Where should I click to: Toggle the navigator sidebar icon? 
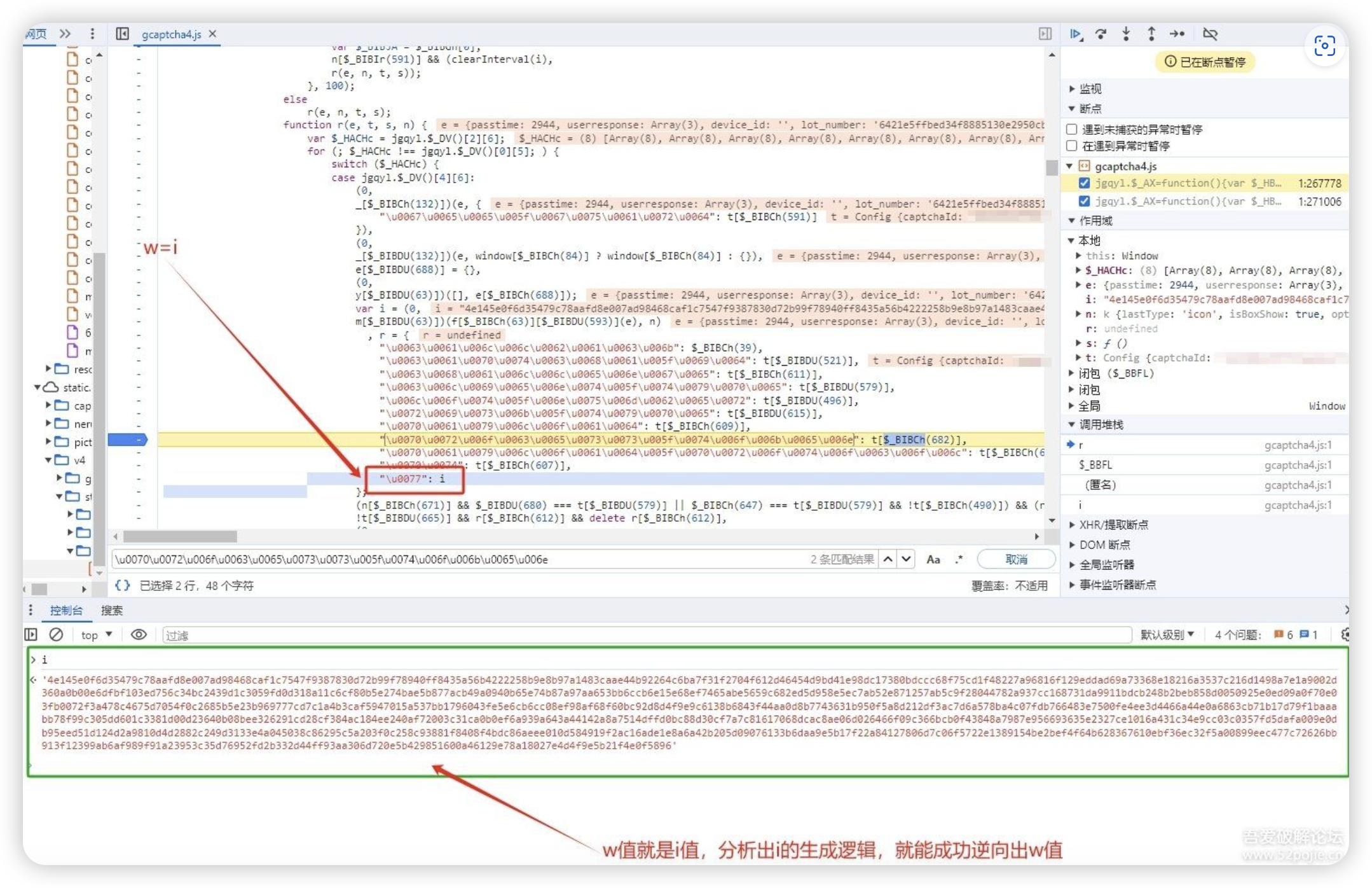point(123,34)
